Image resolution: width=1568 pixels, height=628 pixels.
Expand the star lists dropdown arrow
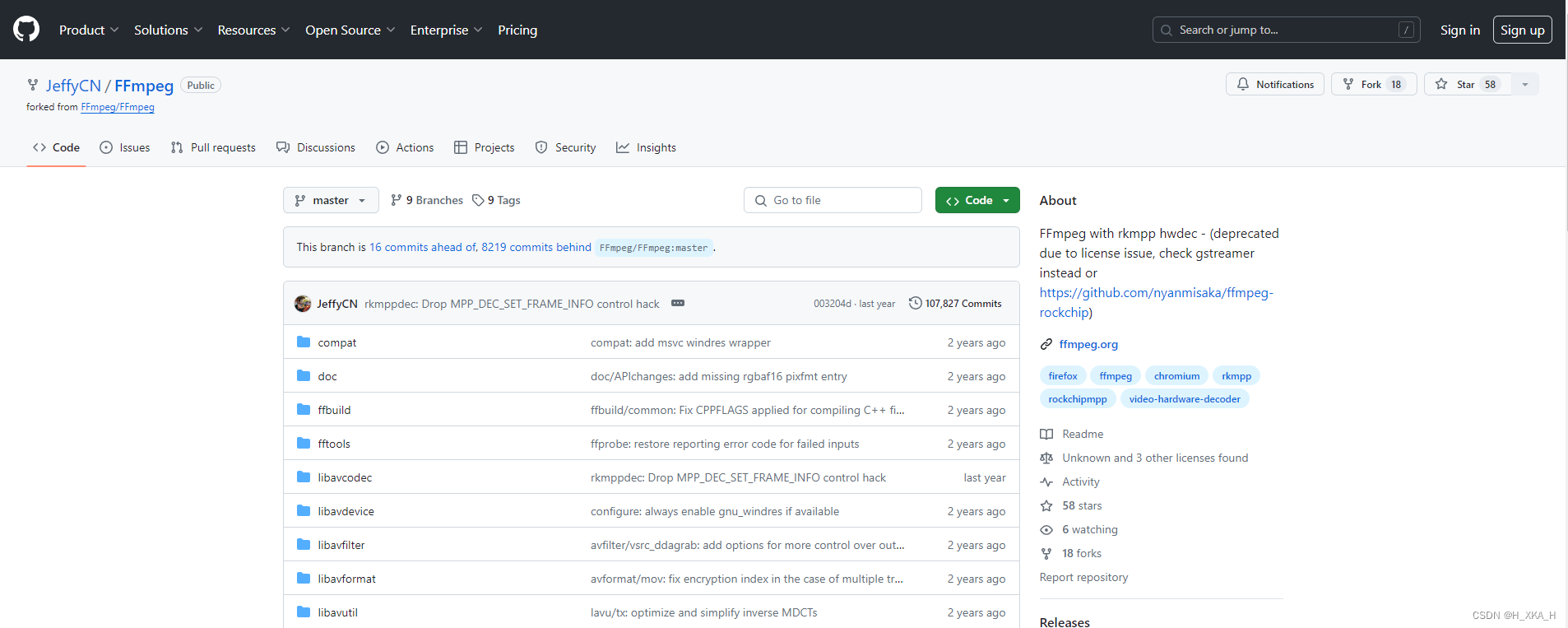1525,84
